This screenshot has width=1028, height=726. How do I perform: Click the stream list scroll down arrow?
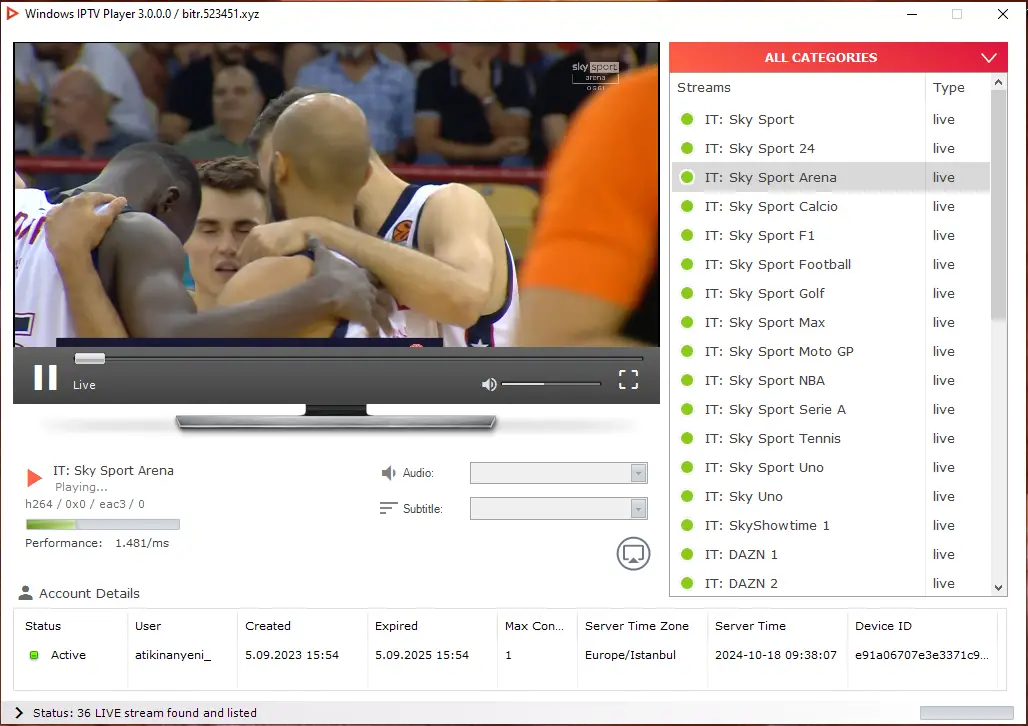pos(998,588)
